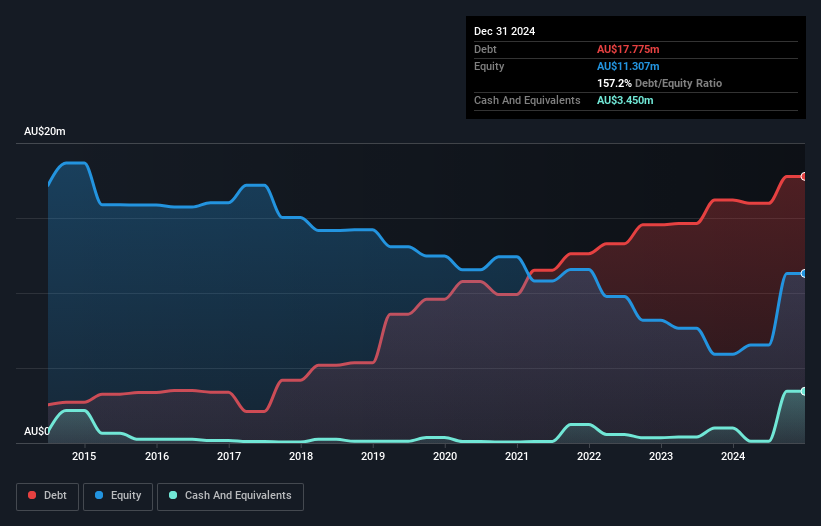Click the AU$11.307m equity value
821x526 pixels.
(x=628, y=66)
